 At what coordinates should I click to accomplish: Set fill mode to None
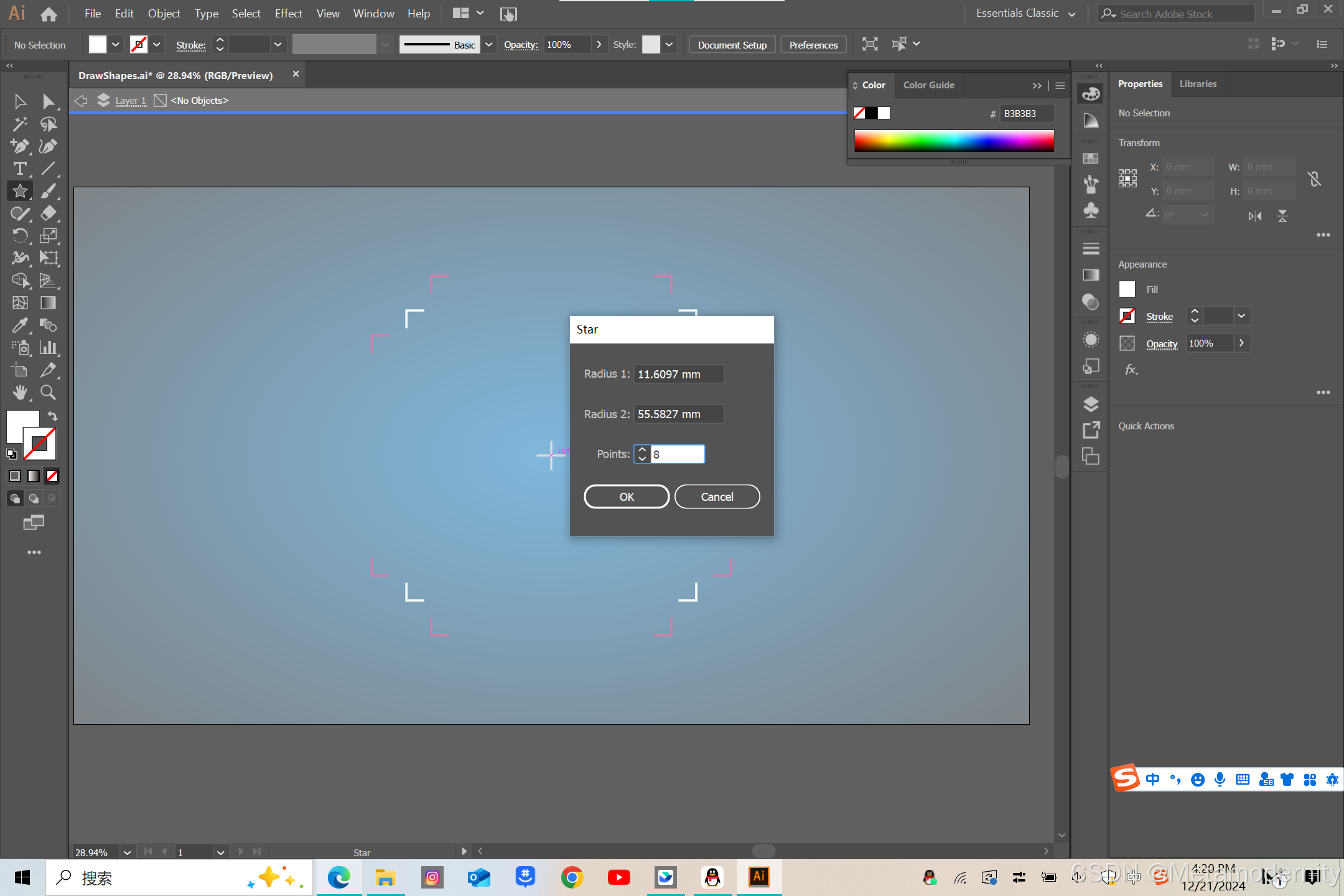pos(52,476)
